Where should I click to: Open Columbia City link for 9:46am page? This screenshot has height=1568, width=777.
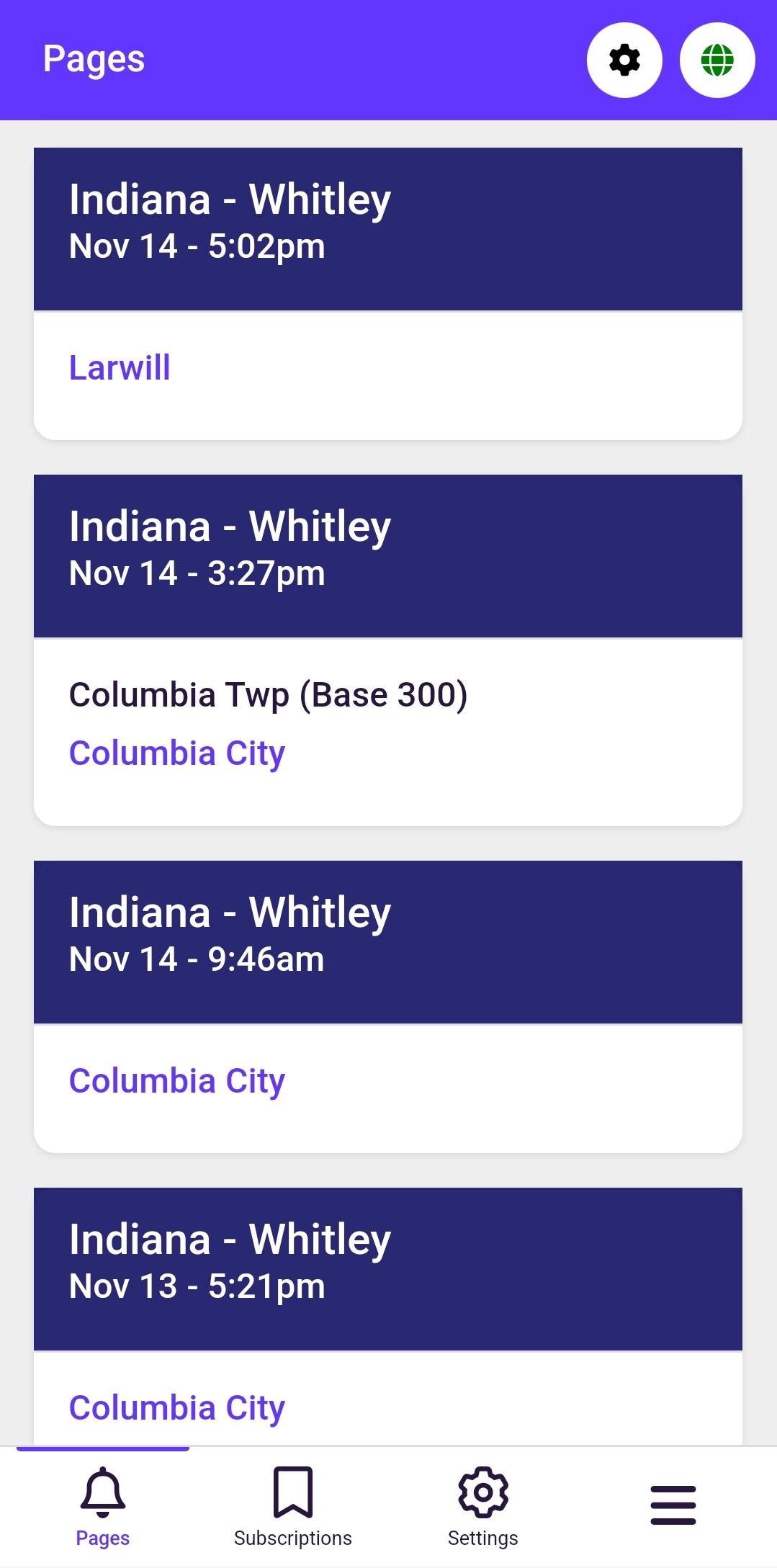click(x=177, y=1081)
